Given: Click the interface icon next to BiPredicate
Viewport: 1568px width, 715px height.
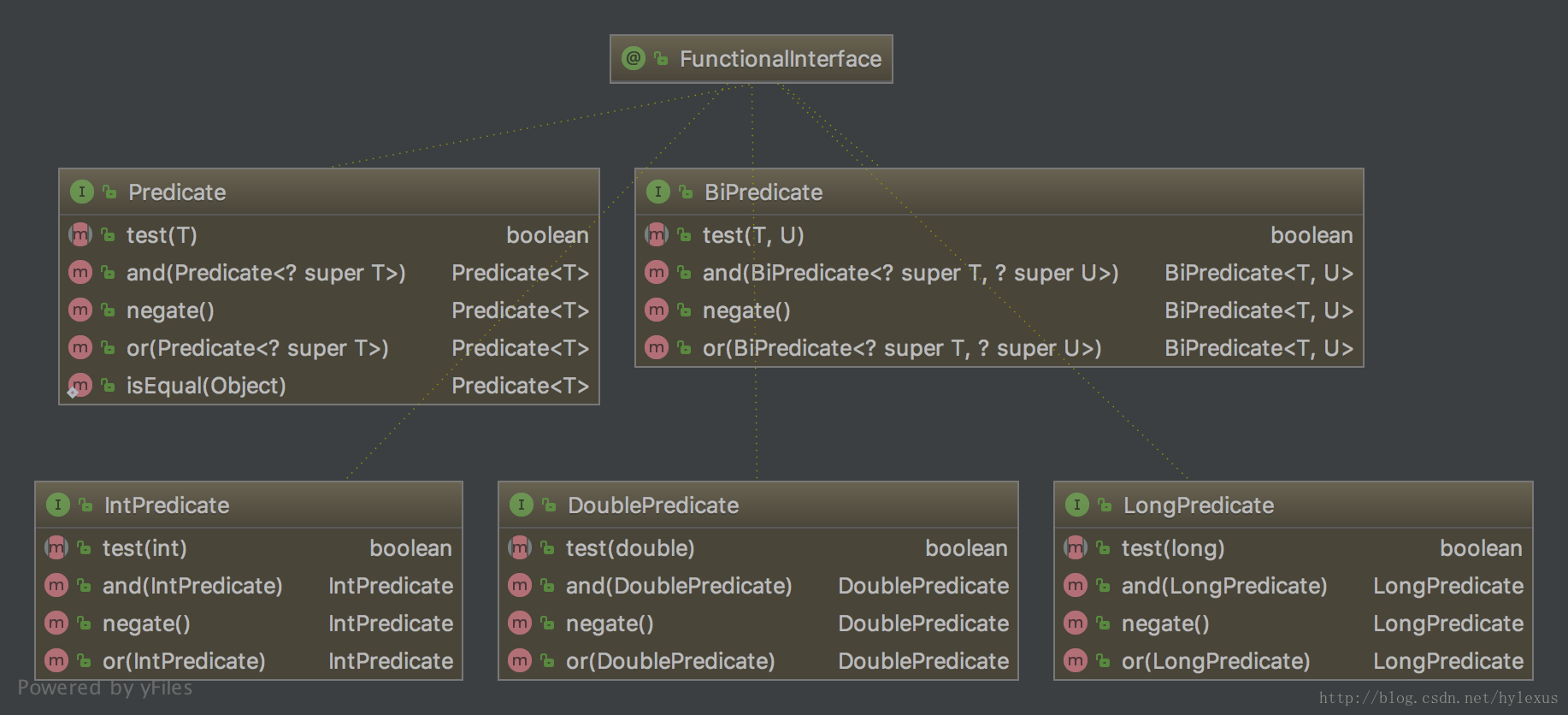Looking at the screenshot, I should (657, 192).
